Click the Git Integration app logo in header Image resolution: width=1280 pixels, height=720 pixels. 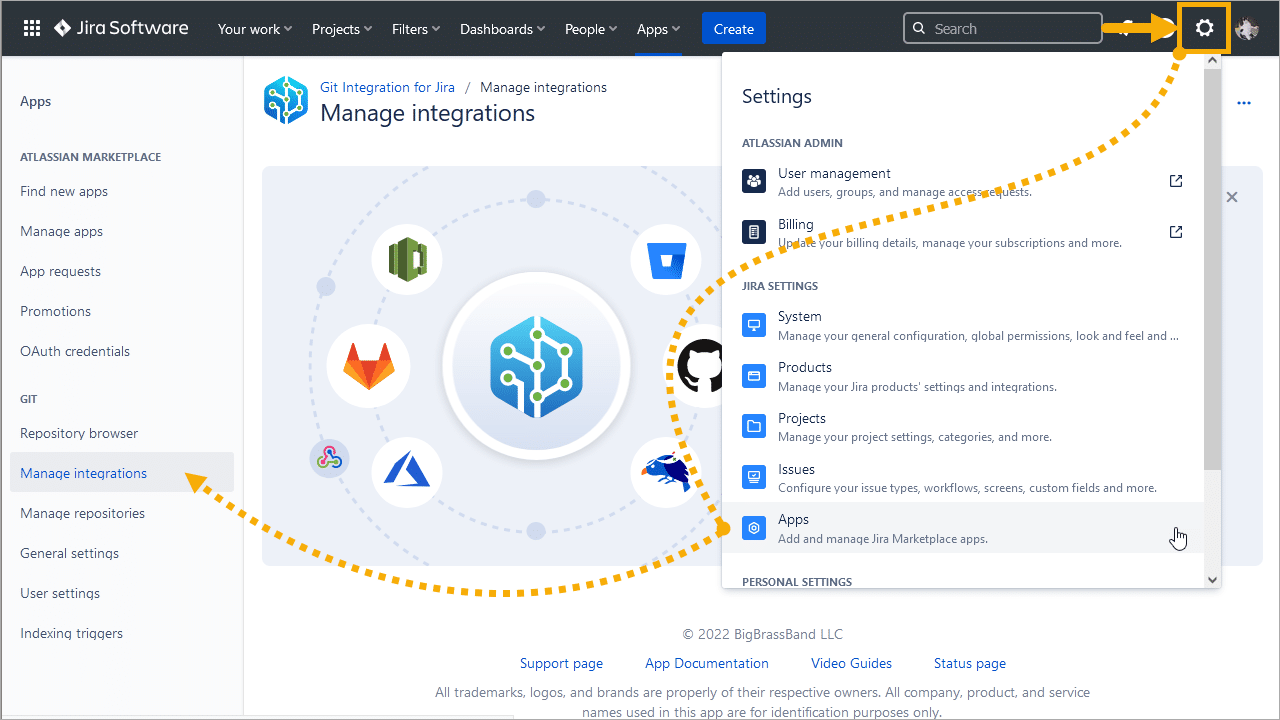(286, 100)
